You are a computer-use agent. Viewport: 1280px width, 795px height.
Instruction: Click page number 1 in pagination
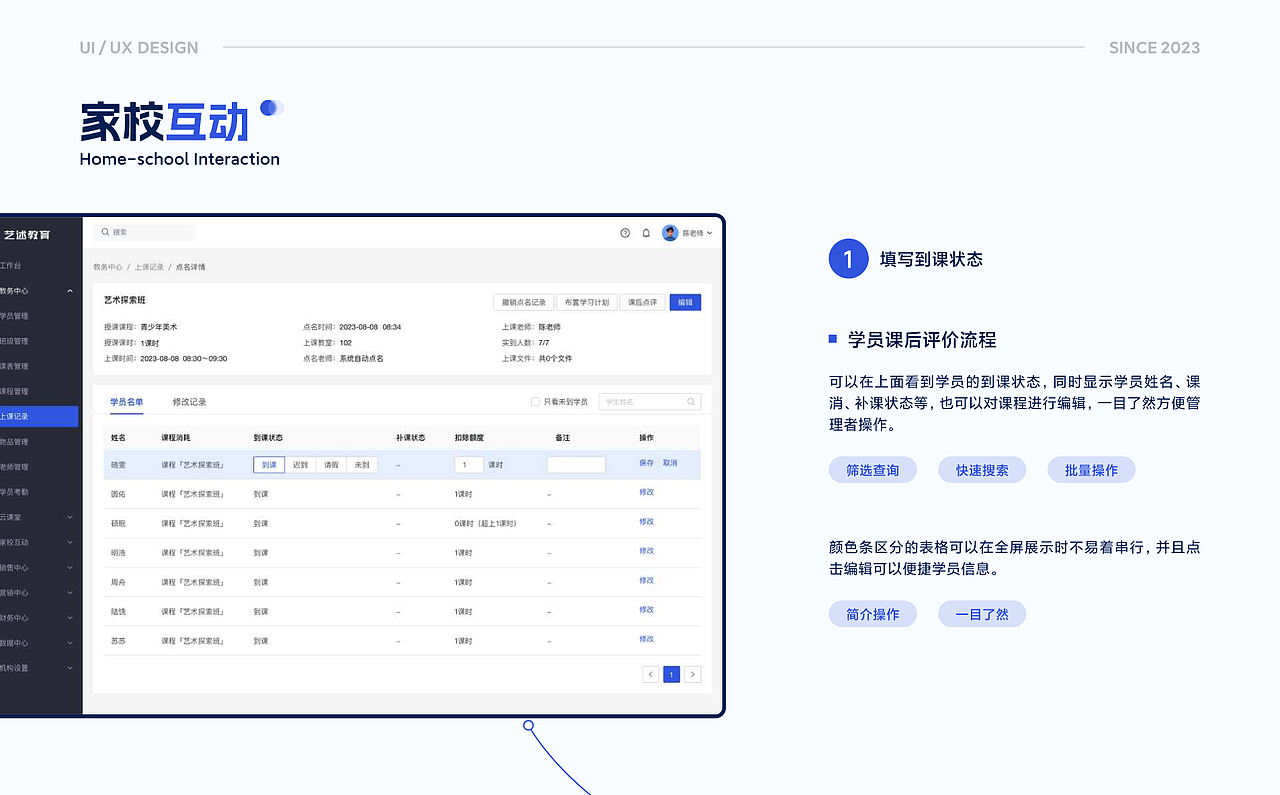tap(671, 675)
